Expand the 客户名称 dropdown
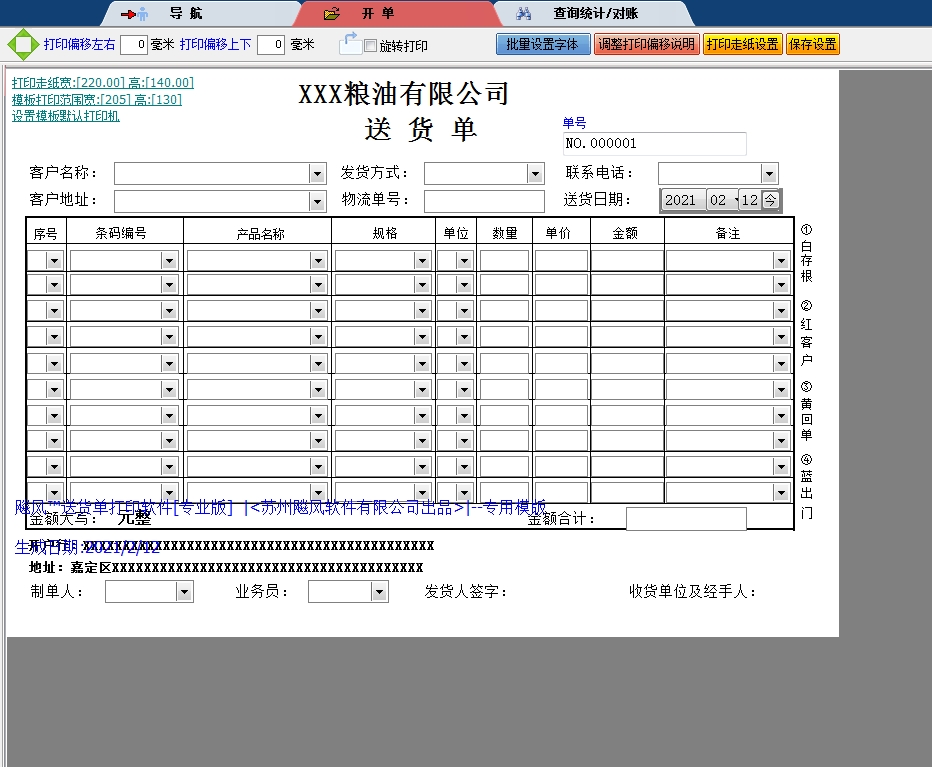The width and height of the screenshot is (932, 767). (317, 174)
